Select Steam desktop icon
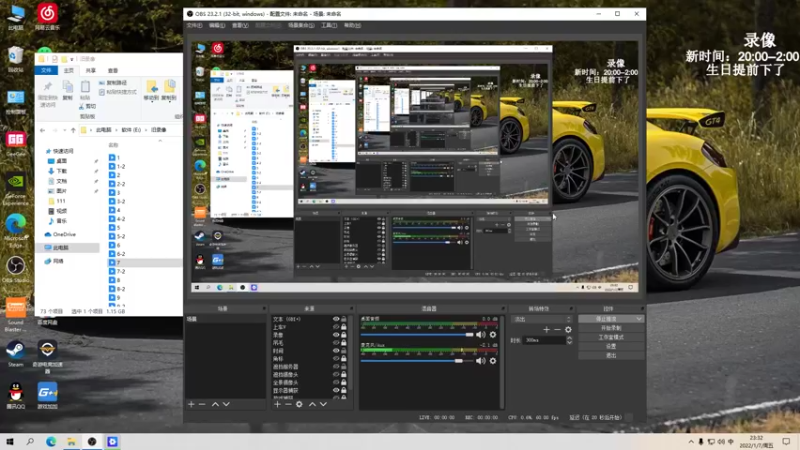 [x=15, y=354]
